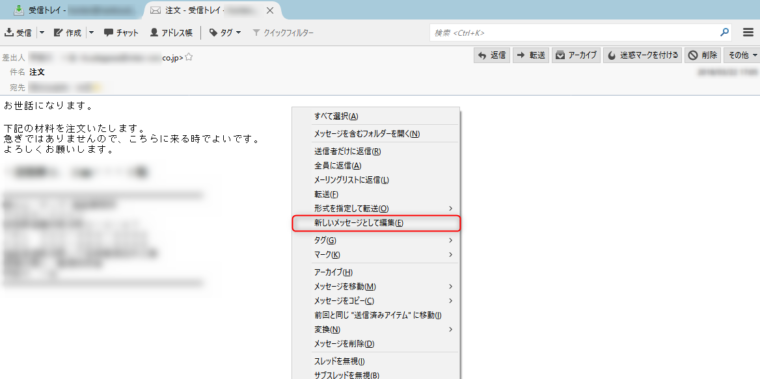Choose スレッドを無視(I) menu item
The height and width of the screenshot is (379, 760).
[x=376, y=362]
